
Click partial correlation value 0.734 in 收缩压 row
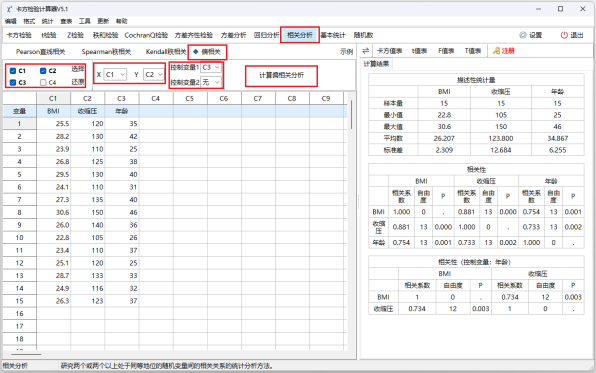417,309
